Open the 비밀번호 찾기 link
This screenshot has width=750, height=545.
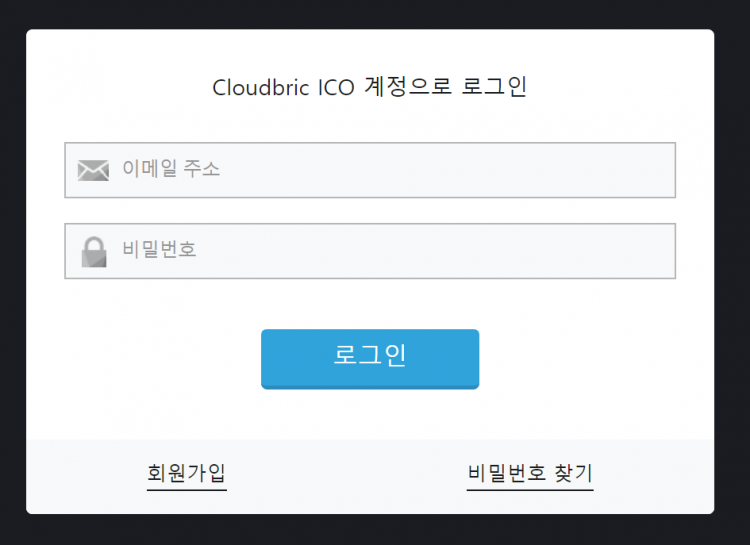530,473
